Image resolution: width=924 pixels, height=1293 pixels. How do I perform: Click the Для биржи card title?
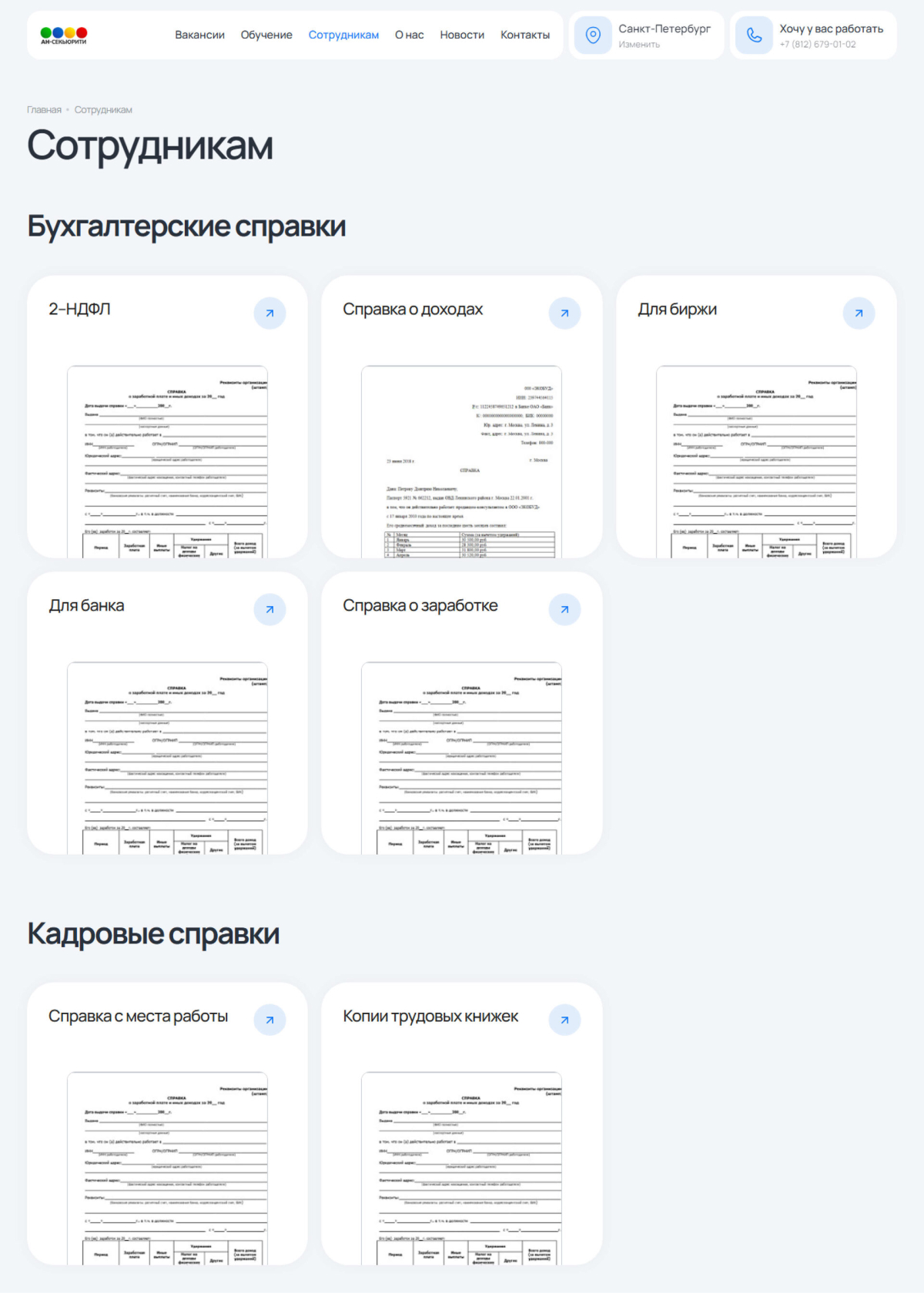[677, 309]
